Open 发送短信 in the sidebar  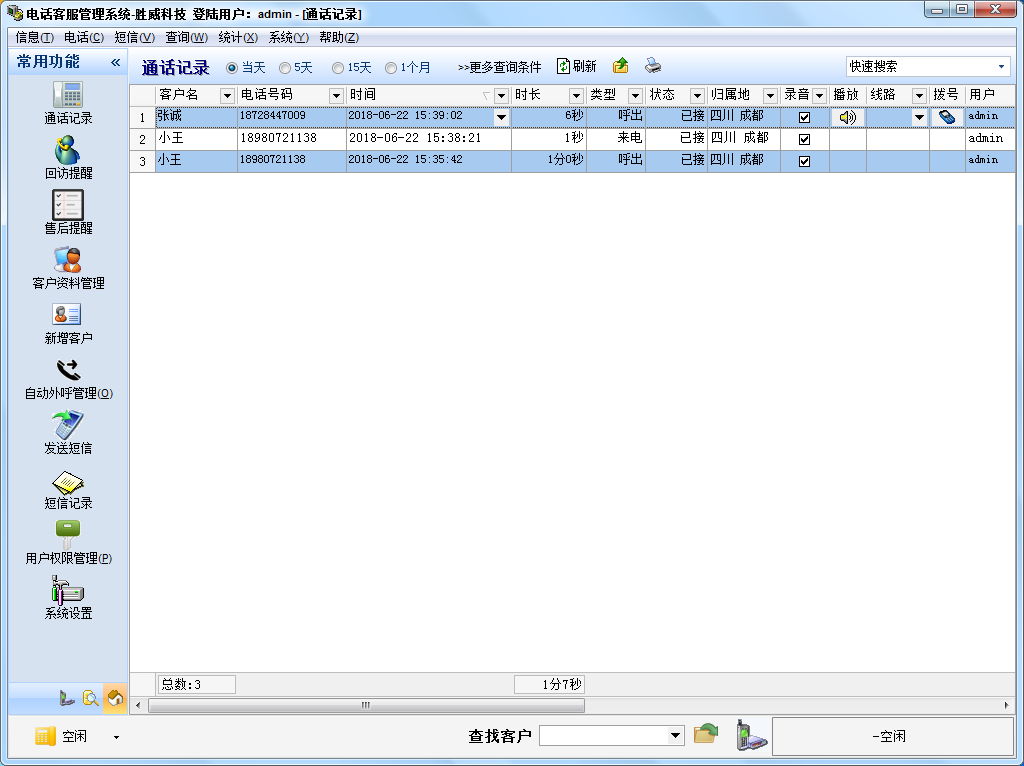[x=68, y=426]
